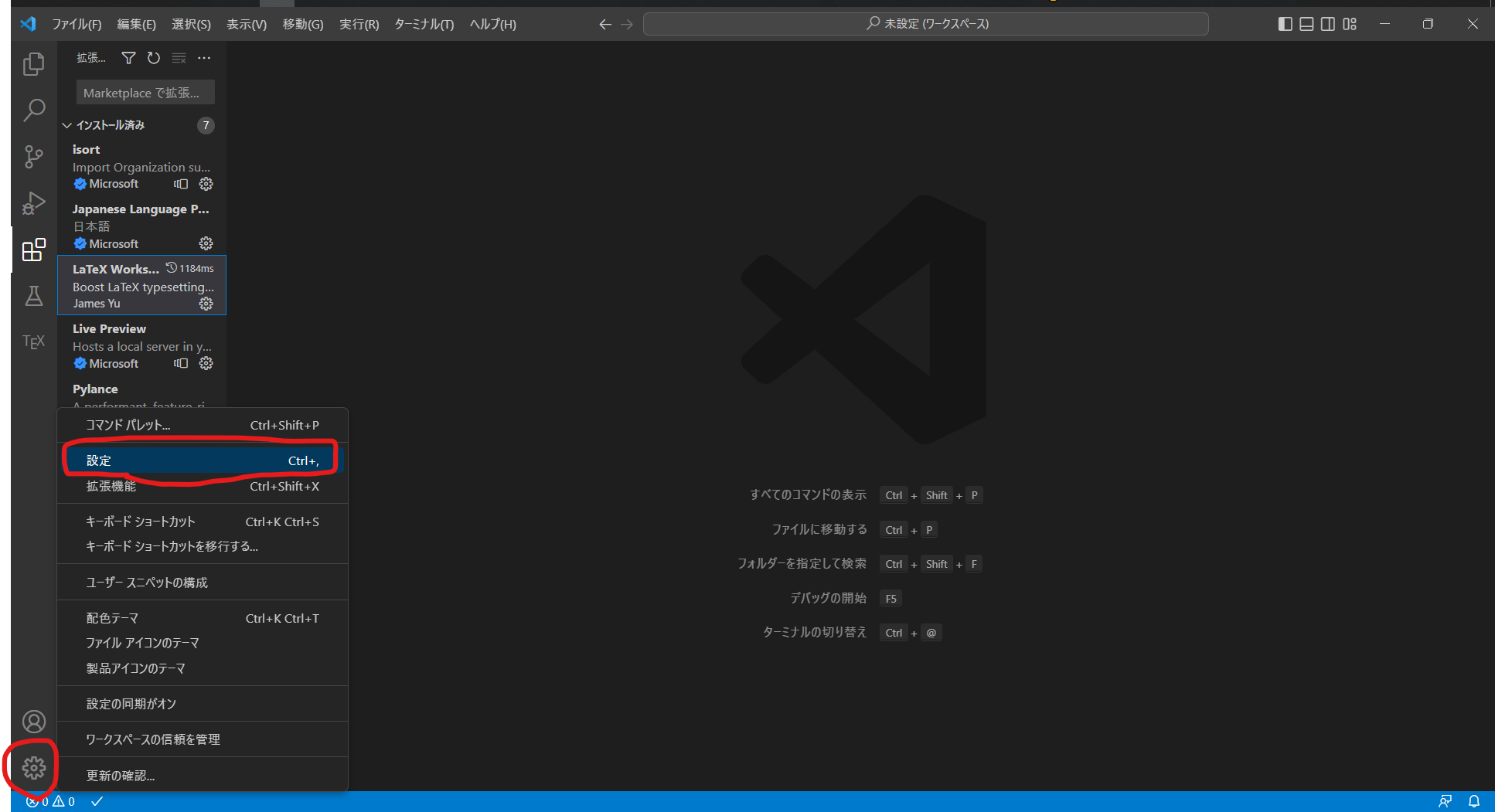Open the Explorer view icon
This screenshot has width=1495, height=812.
point(34,64)
